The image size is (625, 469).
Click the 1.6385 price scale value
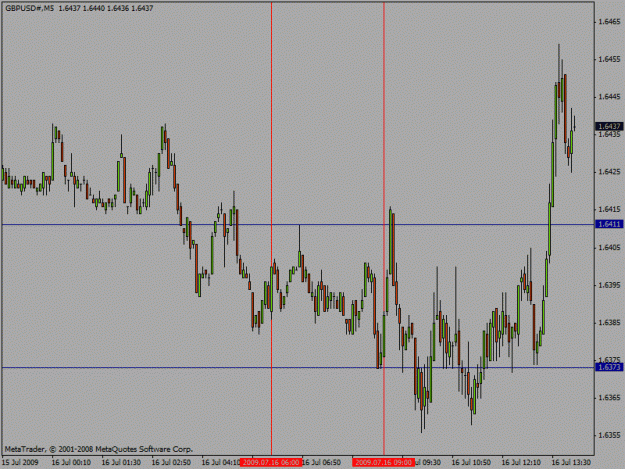[609, 322]
